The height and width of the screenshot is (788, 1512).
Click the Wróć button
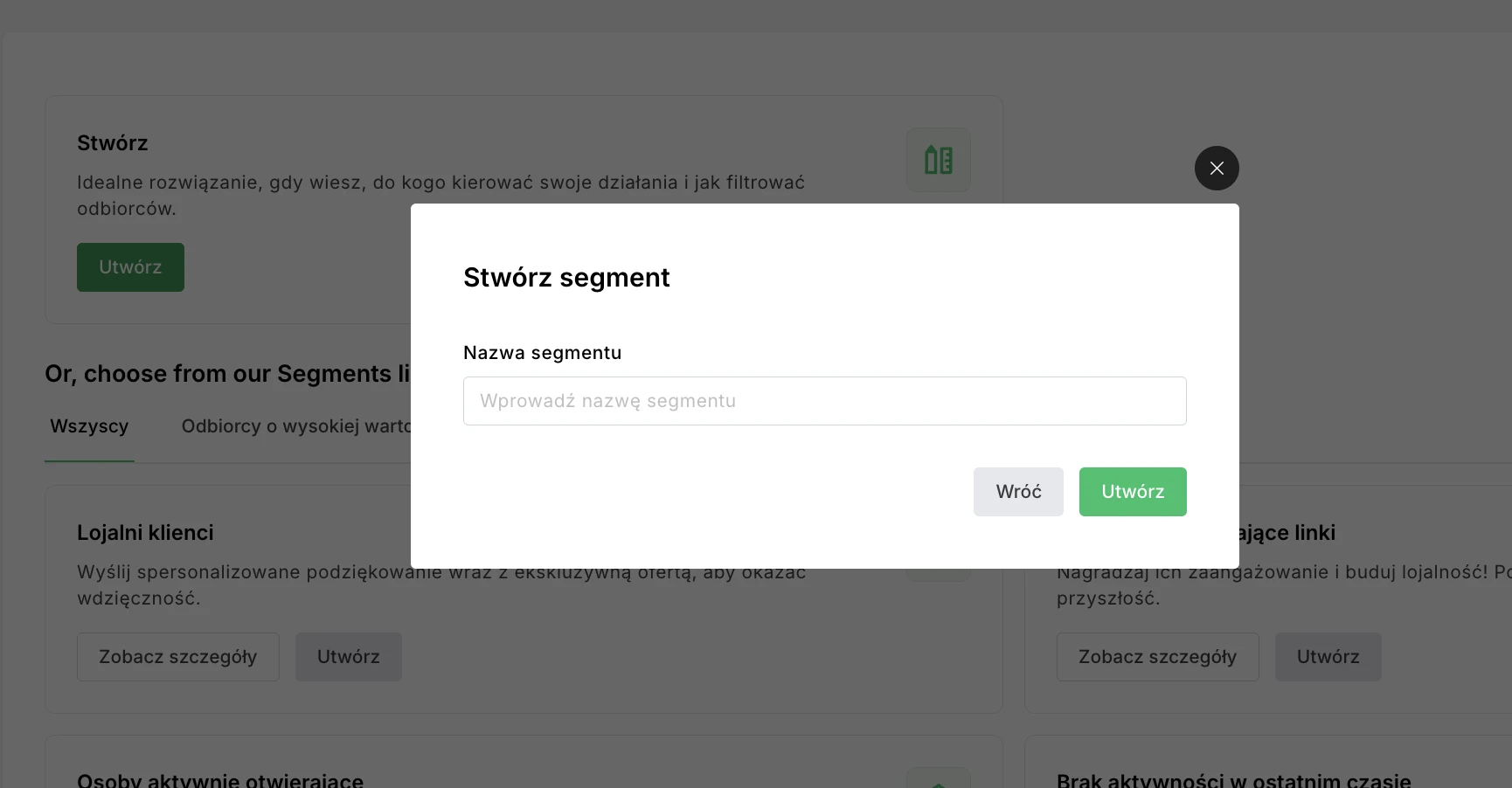coord(1017,491)
